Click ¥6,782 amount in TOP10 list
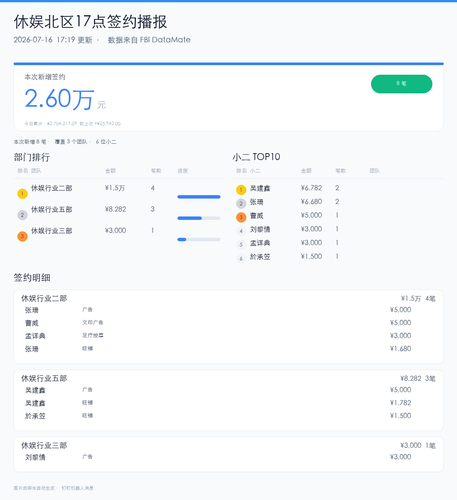The image size is (457, 500). pyautogui.click(x=311, y=188)
